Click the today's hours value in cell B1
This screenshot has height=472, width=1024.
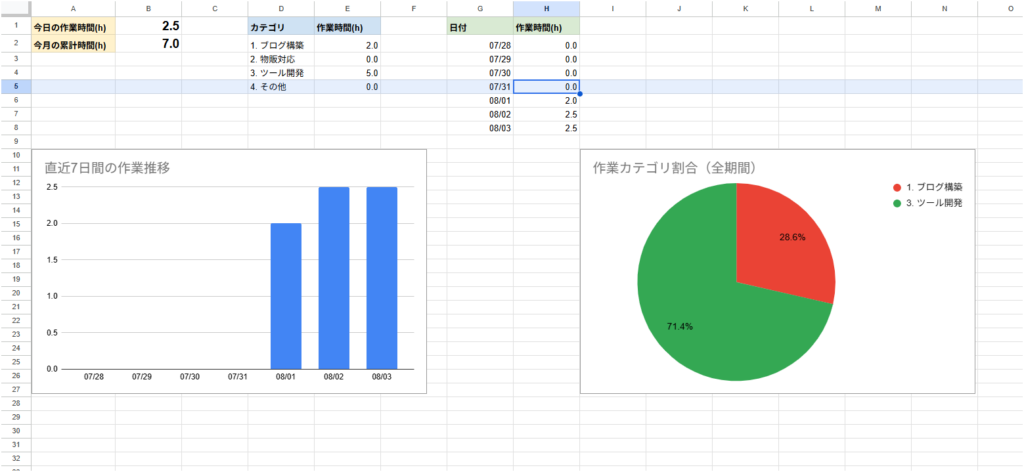[149, 27]
